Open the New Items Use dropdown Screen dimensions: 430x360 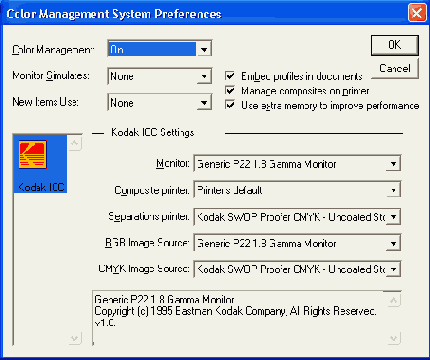pos(160,102)
